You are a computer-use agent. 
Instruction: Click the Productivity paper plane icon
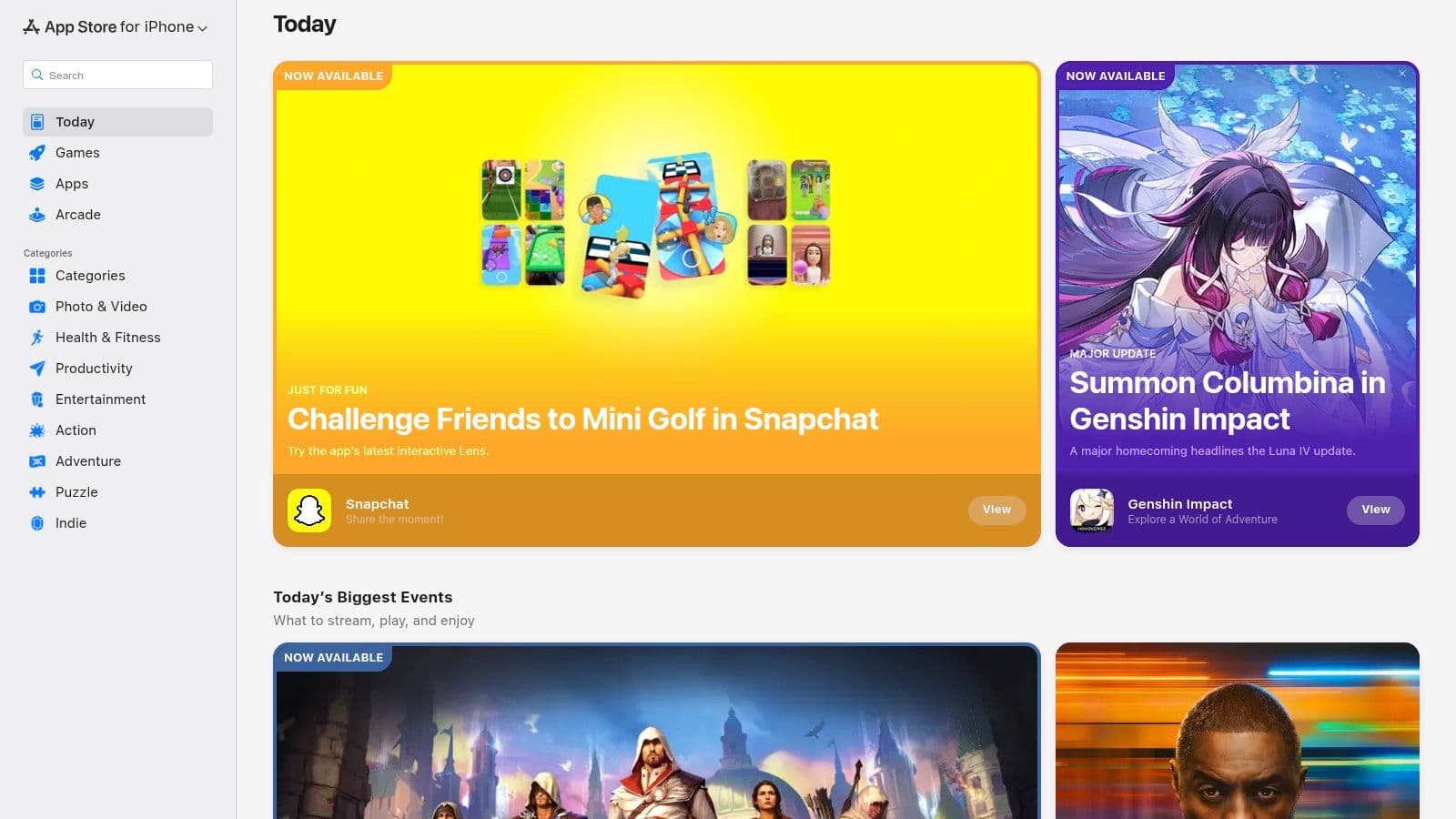coord(37,369)
